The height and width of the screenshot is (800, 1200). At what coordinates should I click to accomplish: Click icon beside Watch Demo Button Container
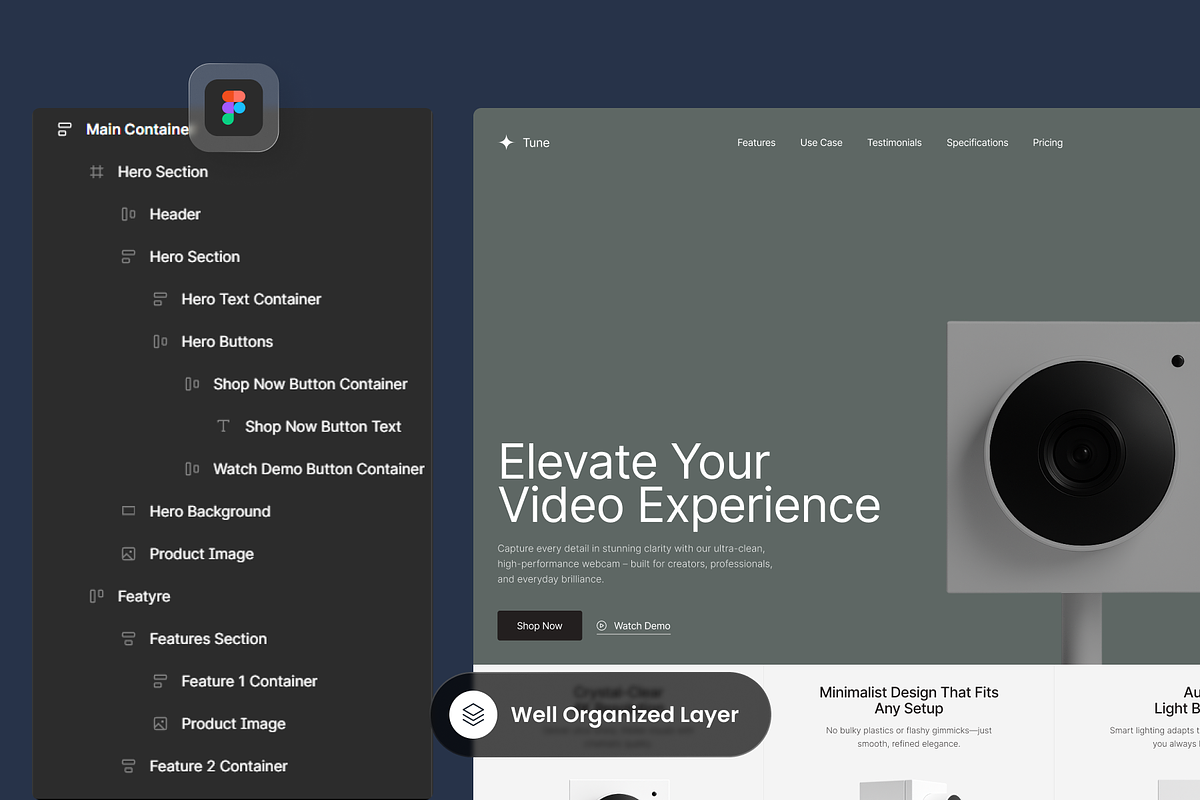point(192,469)
